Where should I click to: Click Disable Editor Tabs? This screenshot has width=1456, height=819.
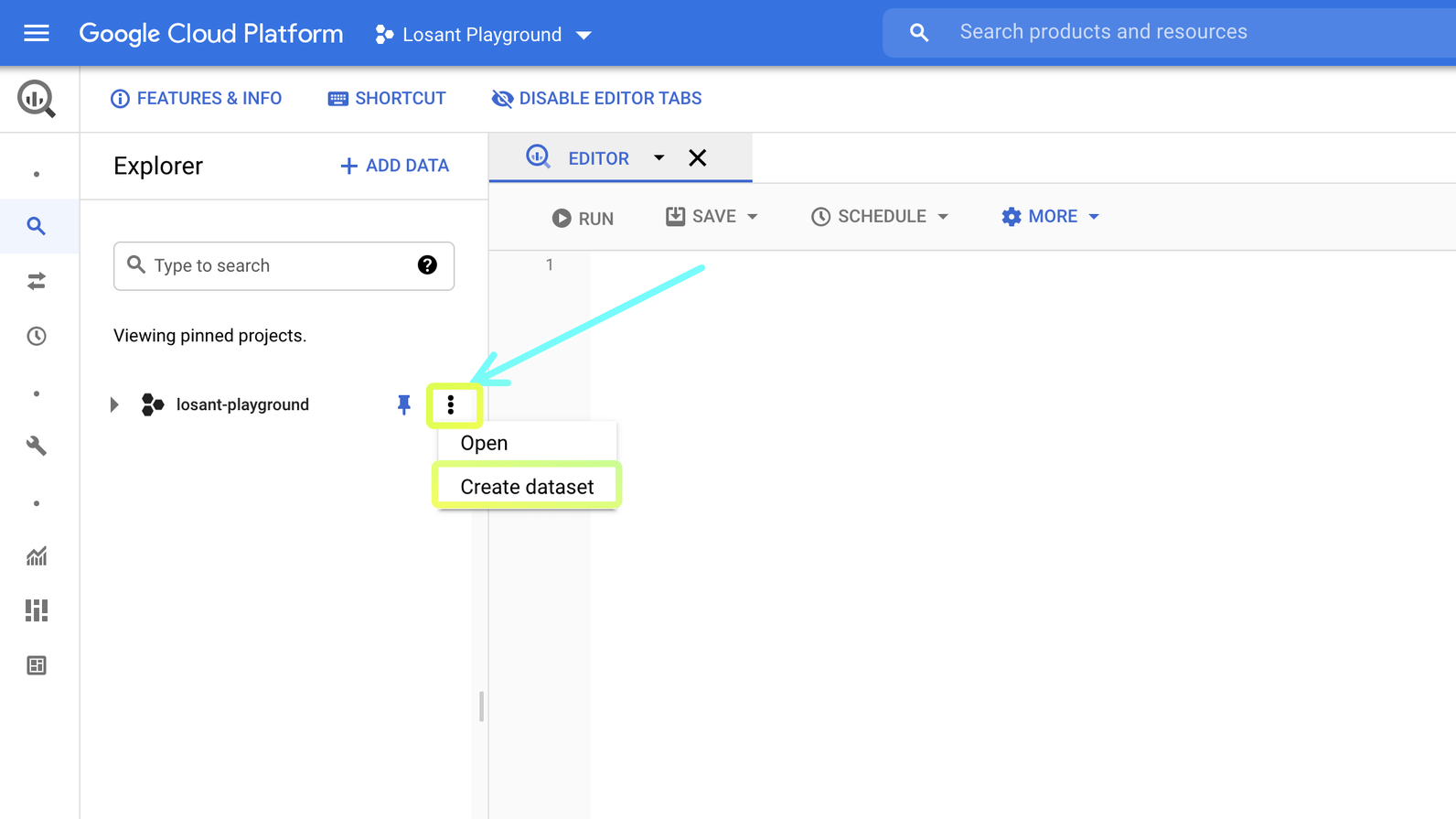pos(596,99)
